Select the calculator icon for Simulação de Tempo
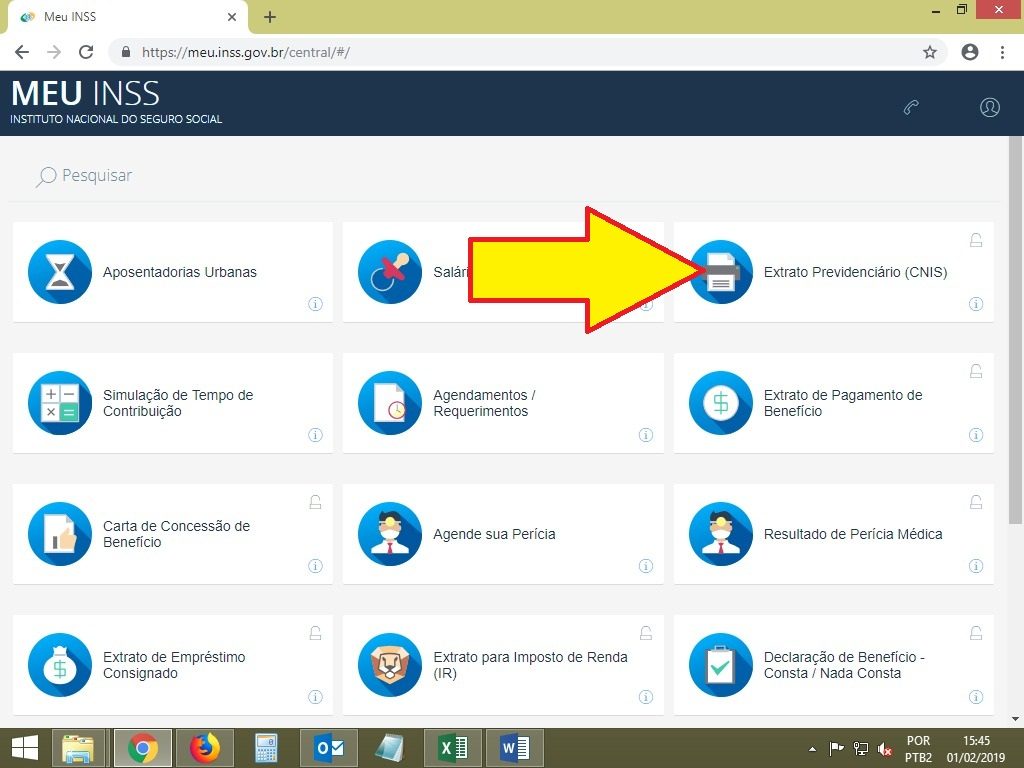Viewport: 1024px width, 768px height. pos(60,403)
